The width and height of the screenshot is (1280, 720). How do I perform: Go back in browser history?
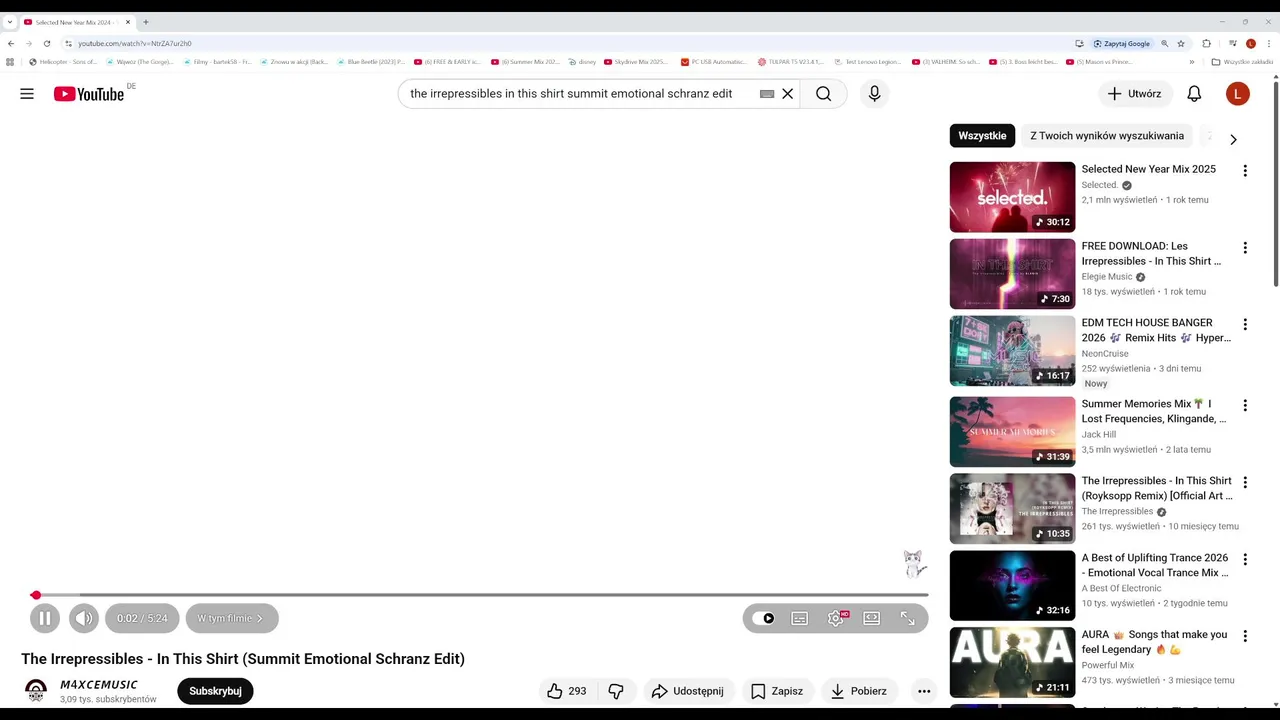(x=11, y=44)
